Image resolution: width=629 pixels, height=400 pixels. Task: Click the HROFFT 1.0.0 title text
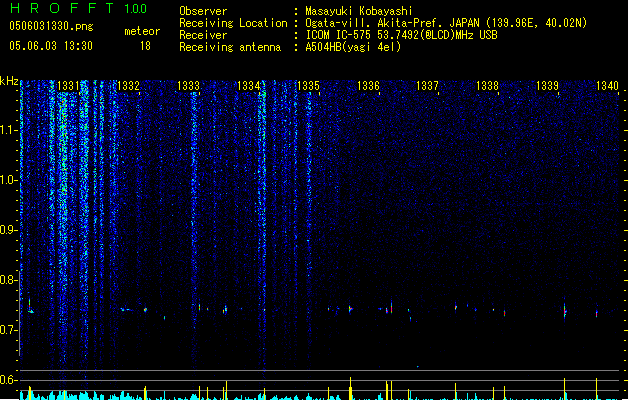(78, 8)
